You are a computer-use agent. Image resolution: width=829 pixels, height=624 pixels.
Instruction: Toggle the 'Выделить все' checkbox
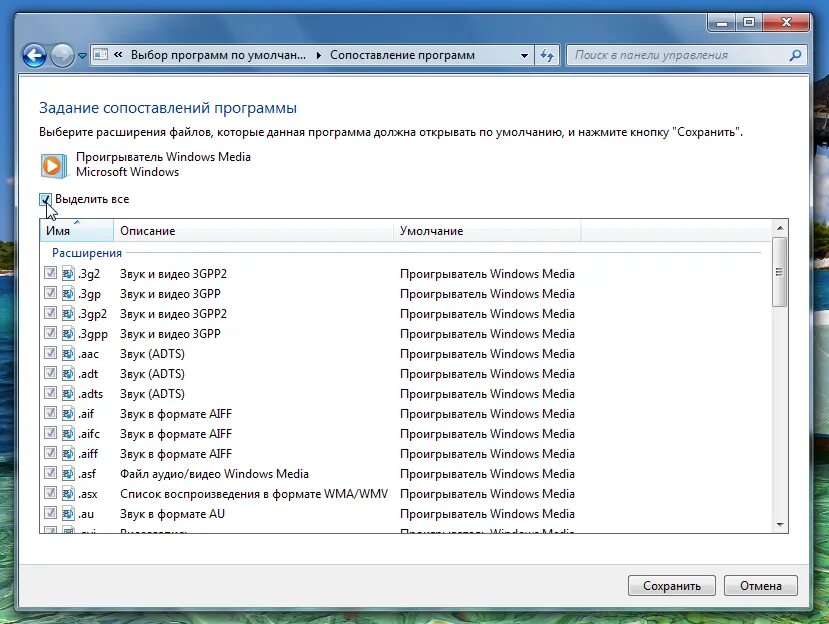tap(45, 199)
